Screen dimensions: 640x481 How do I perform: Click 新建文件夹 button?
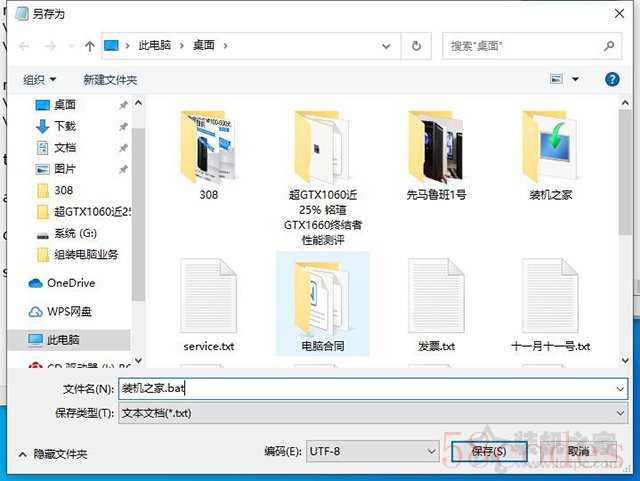coord(110,79)
